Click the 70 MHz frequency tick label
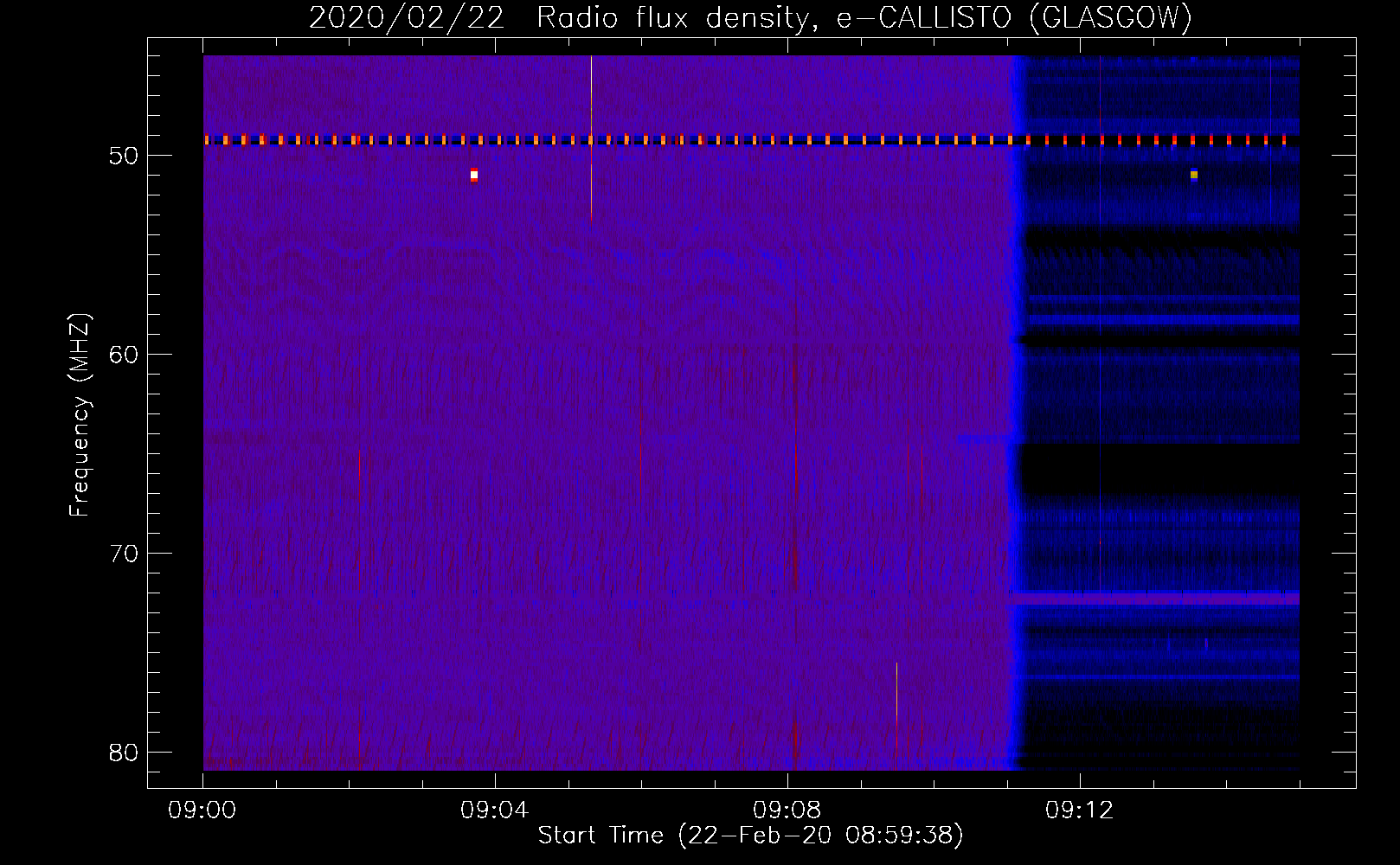This screenshot has height=865, width=1400. (122, 554)
